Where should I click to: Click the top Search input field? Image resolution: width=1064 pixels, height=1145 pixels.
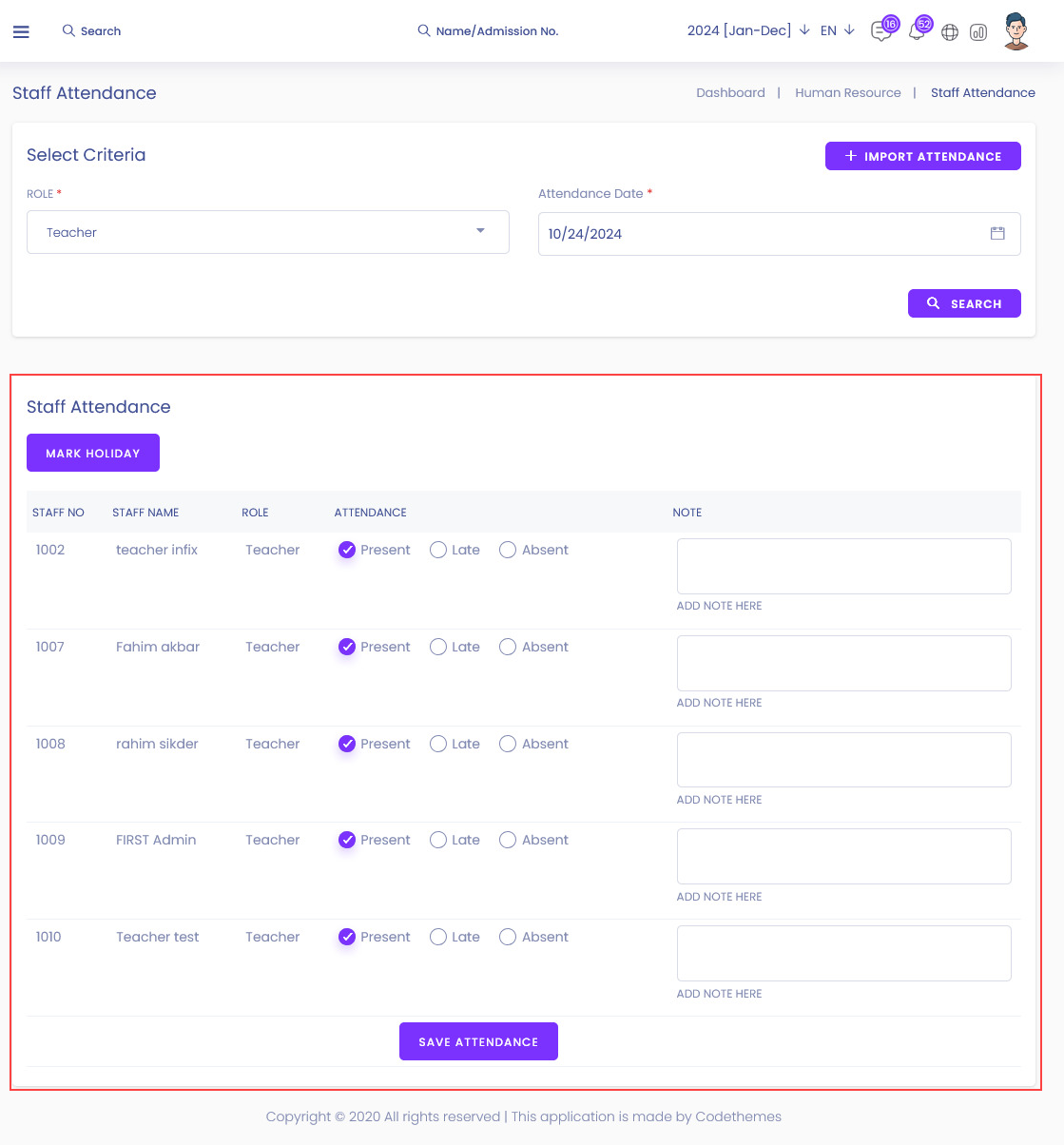tap(101, 30)
